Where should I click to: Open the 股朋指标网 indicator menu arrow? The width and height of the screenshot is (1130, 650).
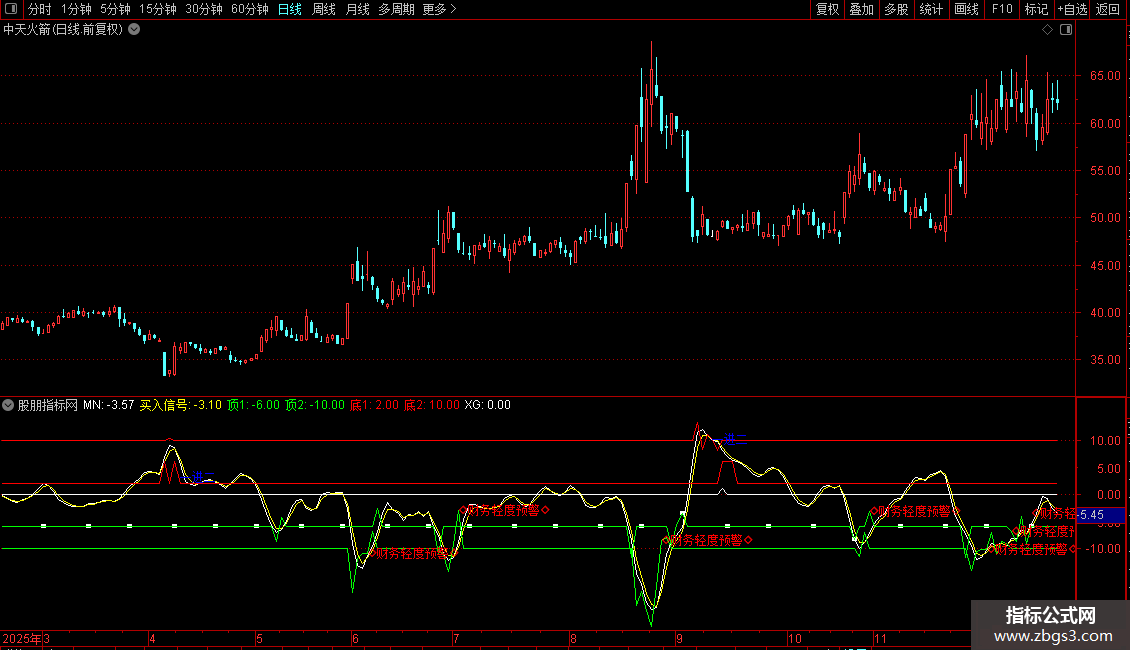(8, 405)
